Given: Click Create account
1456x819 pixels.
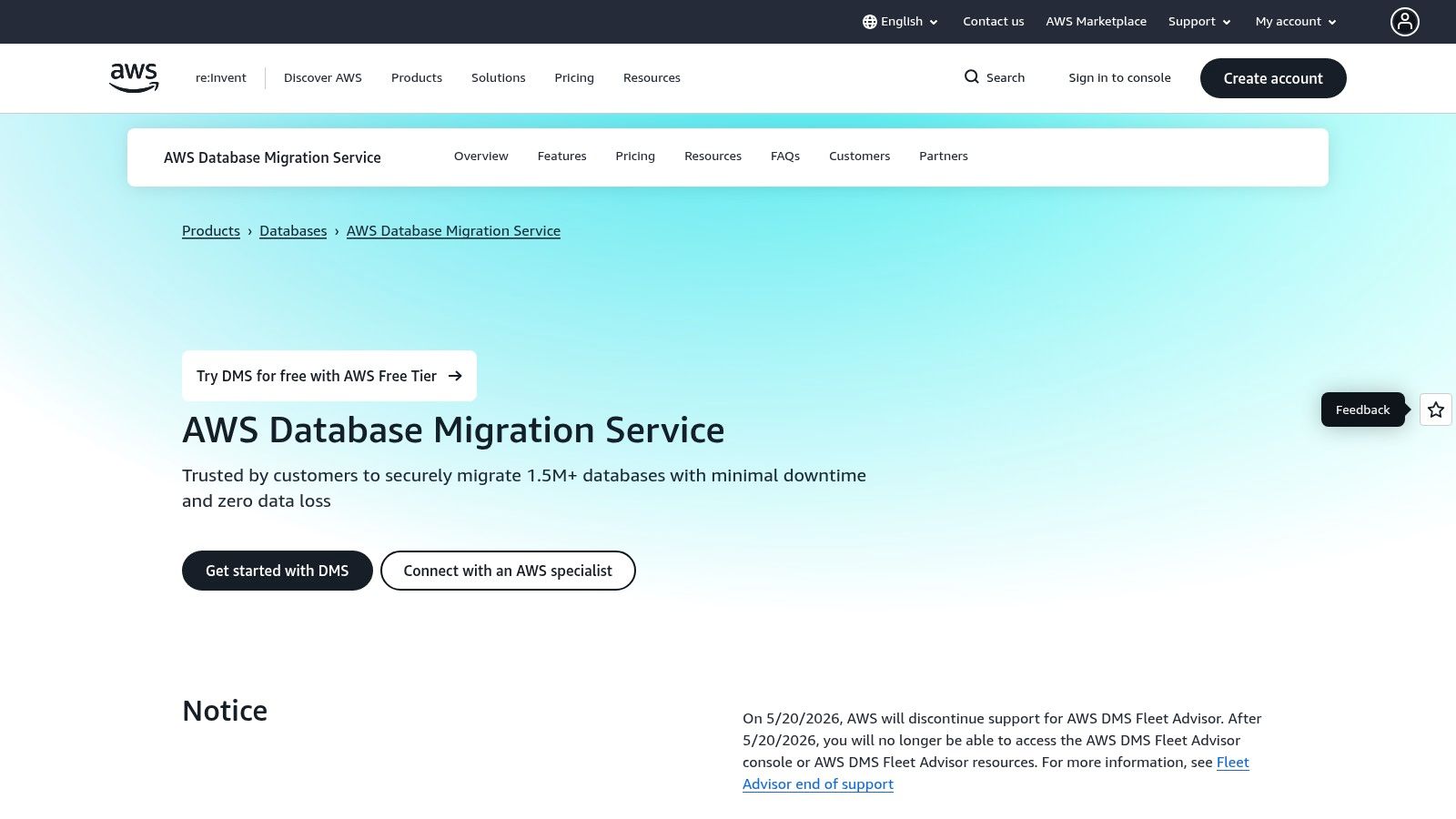Looking at the screenshot, I should pyautogui.click(x=1273, y=78).
